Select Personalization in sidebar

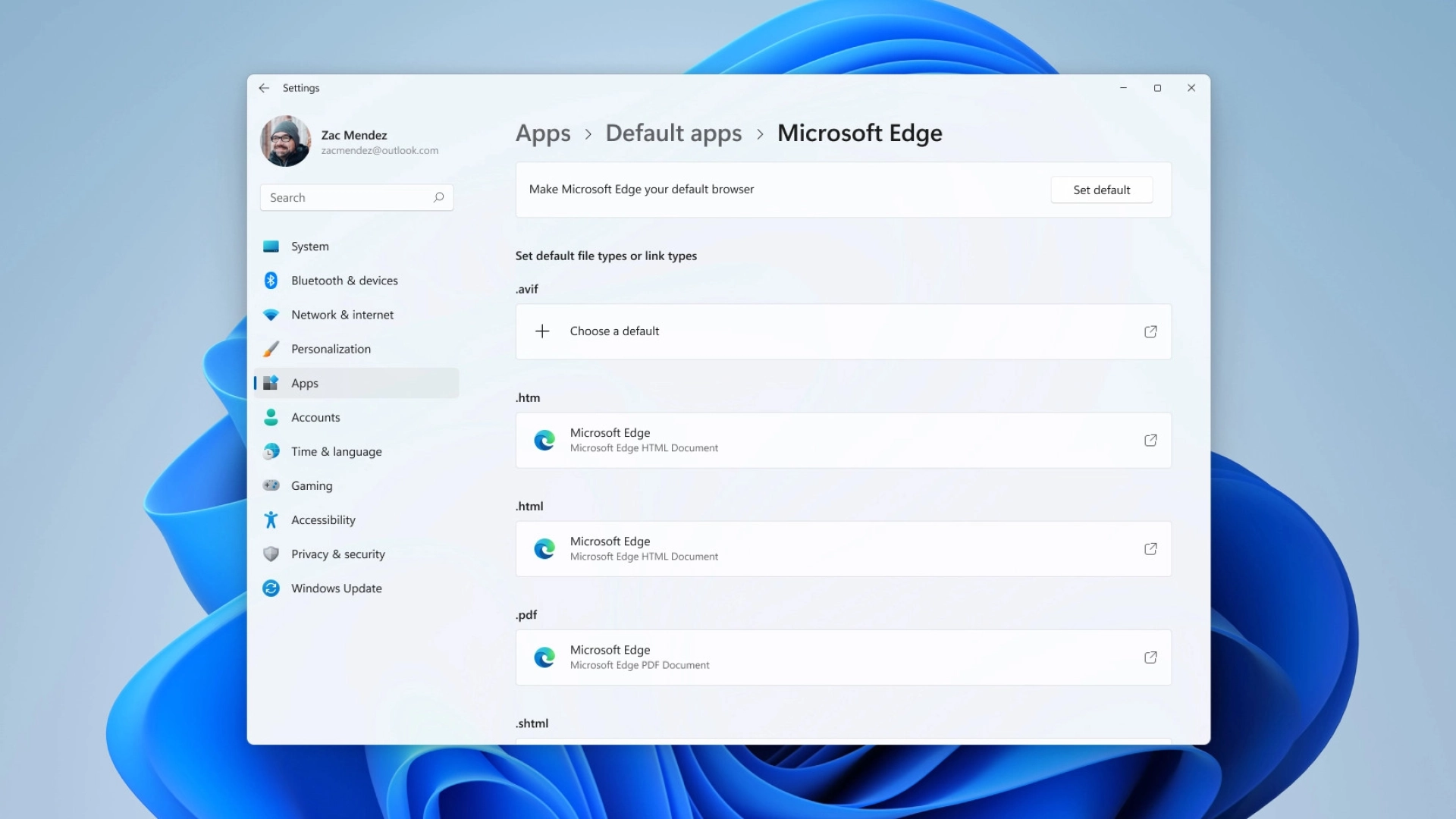pos(331,349)
